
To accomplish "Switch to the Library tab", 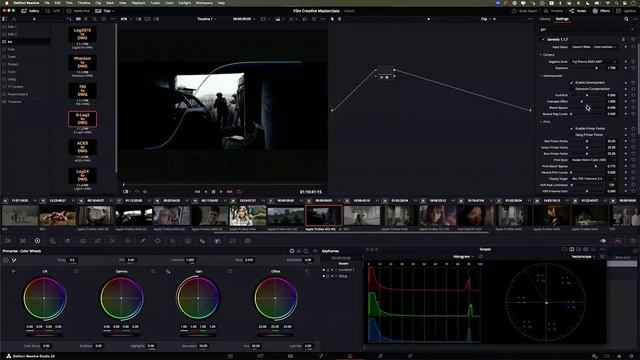I will coord(545,19).
